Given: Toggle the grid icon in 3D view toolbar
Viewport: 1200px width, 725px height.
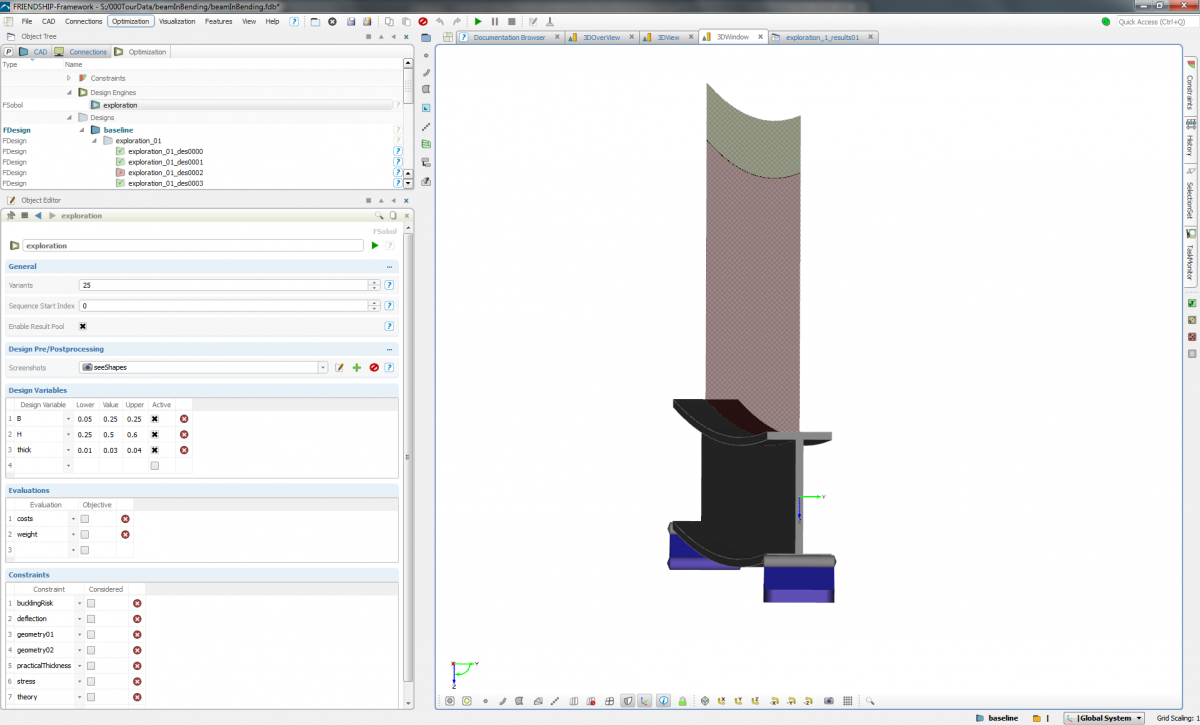Looking at the screenshot, I should (847, 701).
